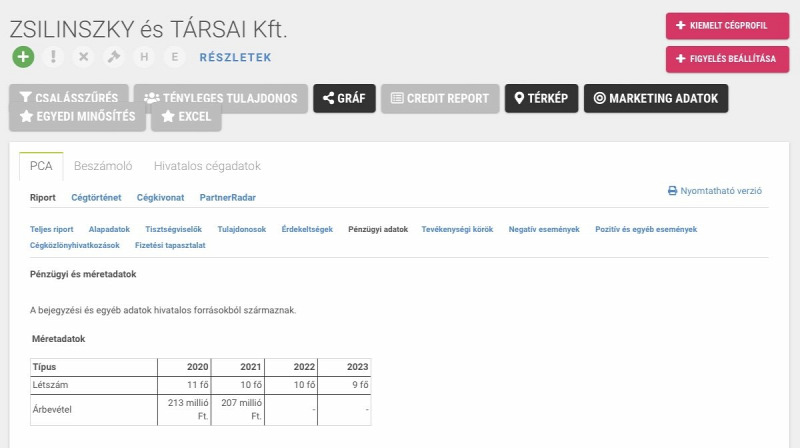The height and width of the screenshot is (448, 800).
Task: Open Cégközlönyhivatkozások link
Action: (x=74, y=245)
